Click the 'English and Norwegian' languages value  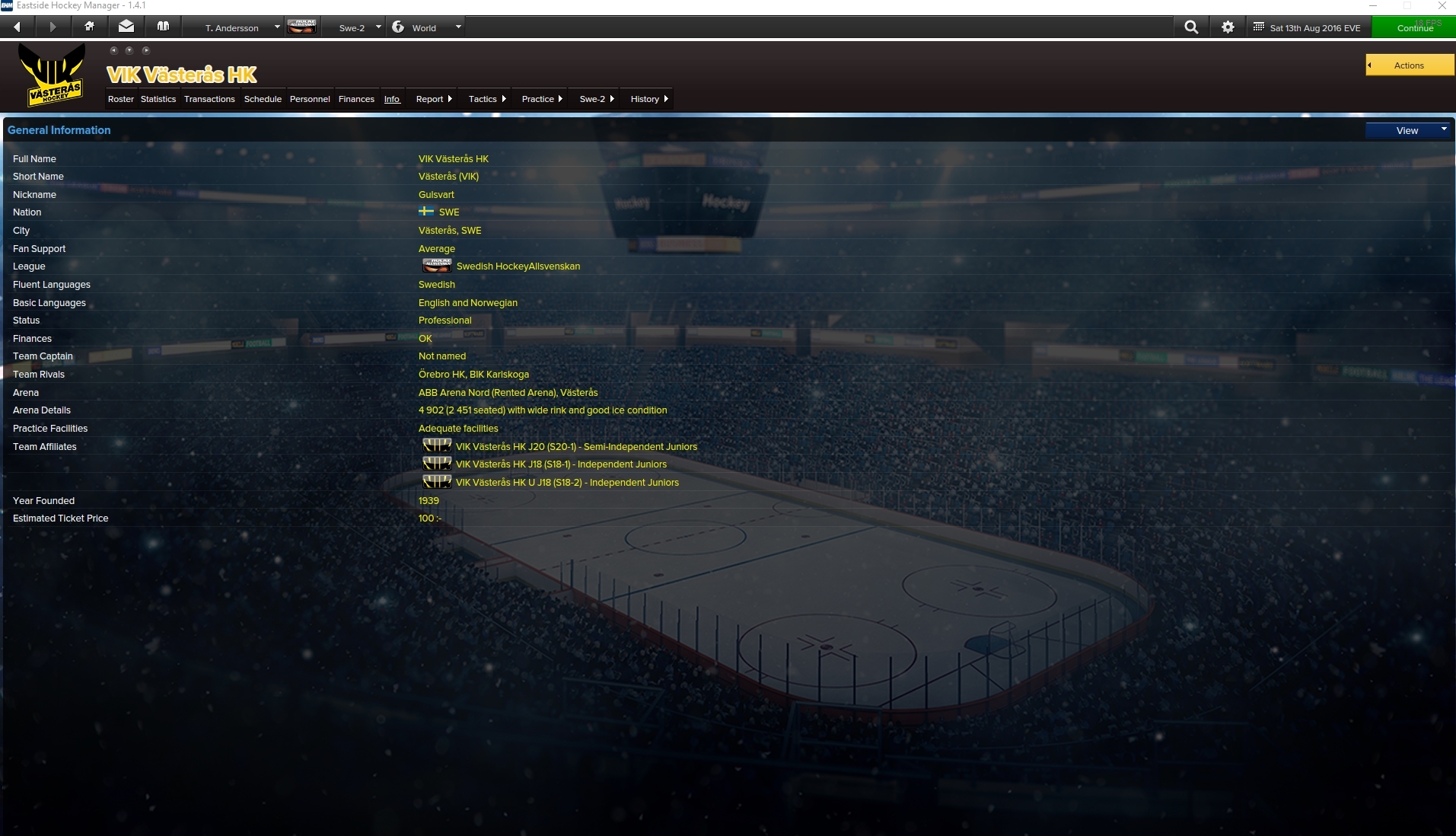point(468,302)
